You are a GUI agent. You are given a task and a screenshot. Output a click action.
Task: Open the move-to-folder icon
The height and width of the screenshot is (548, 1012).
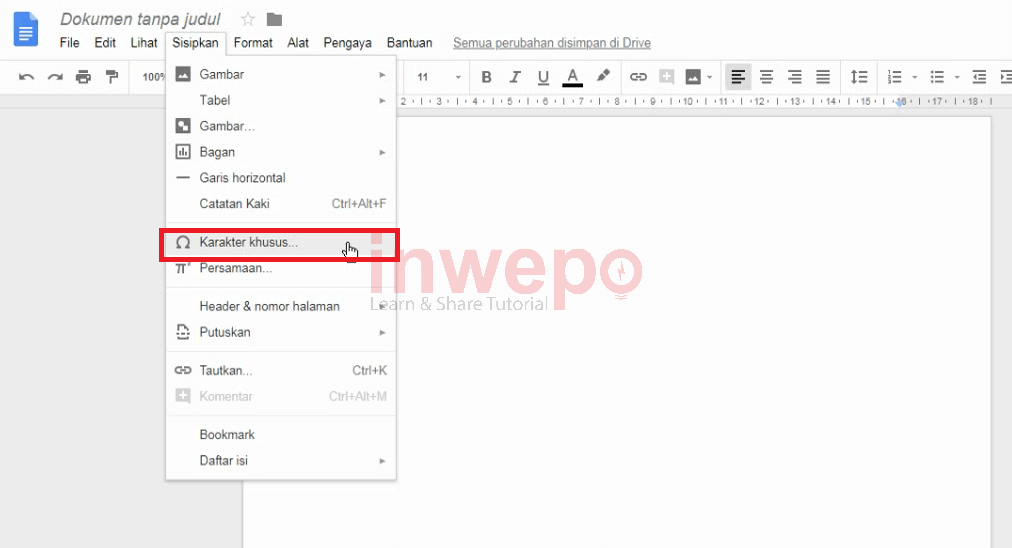274,19
